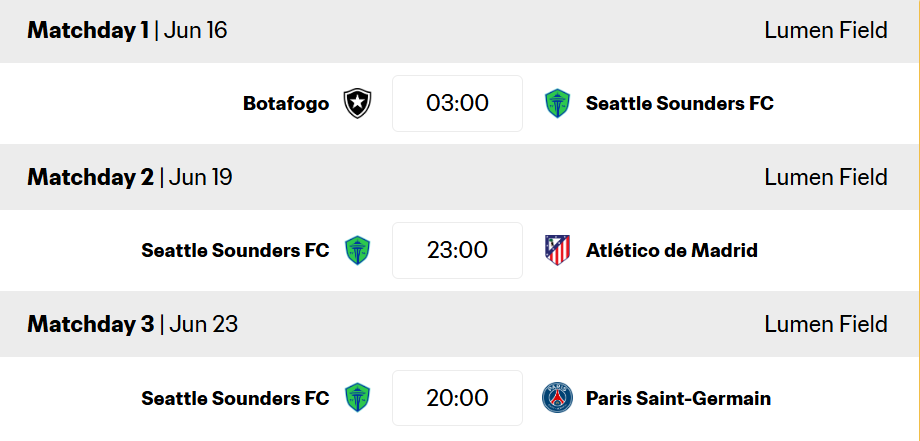Click the Botafogo club crest icon
Image resolution: width=920 pixels, height=441 pixels.
pyautogui.click(x=357, y=103)
